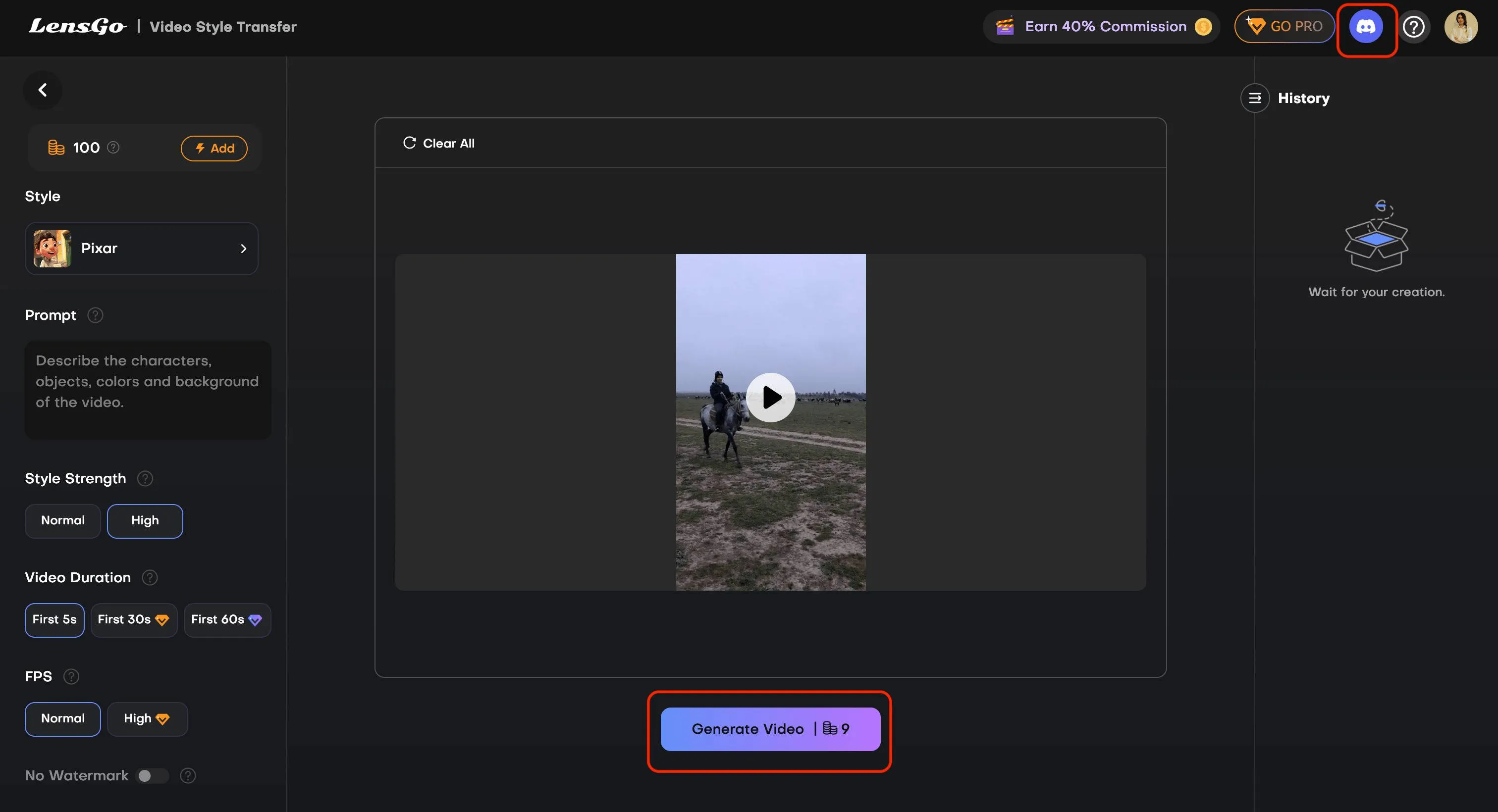The width and height of the screenshot is (1498, 812).
Task: Enable the No Watermark switch
Action: [152, 775]
